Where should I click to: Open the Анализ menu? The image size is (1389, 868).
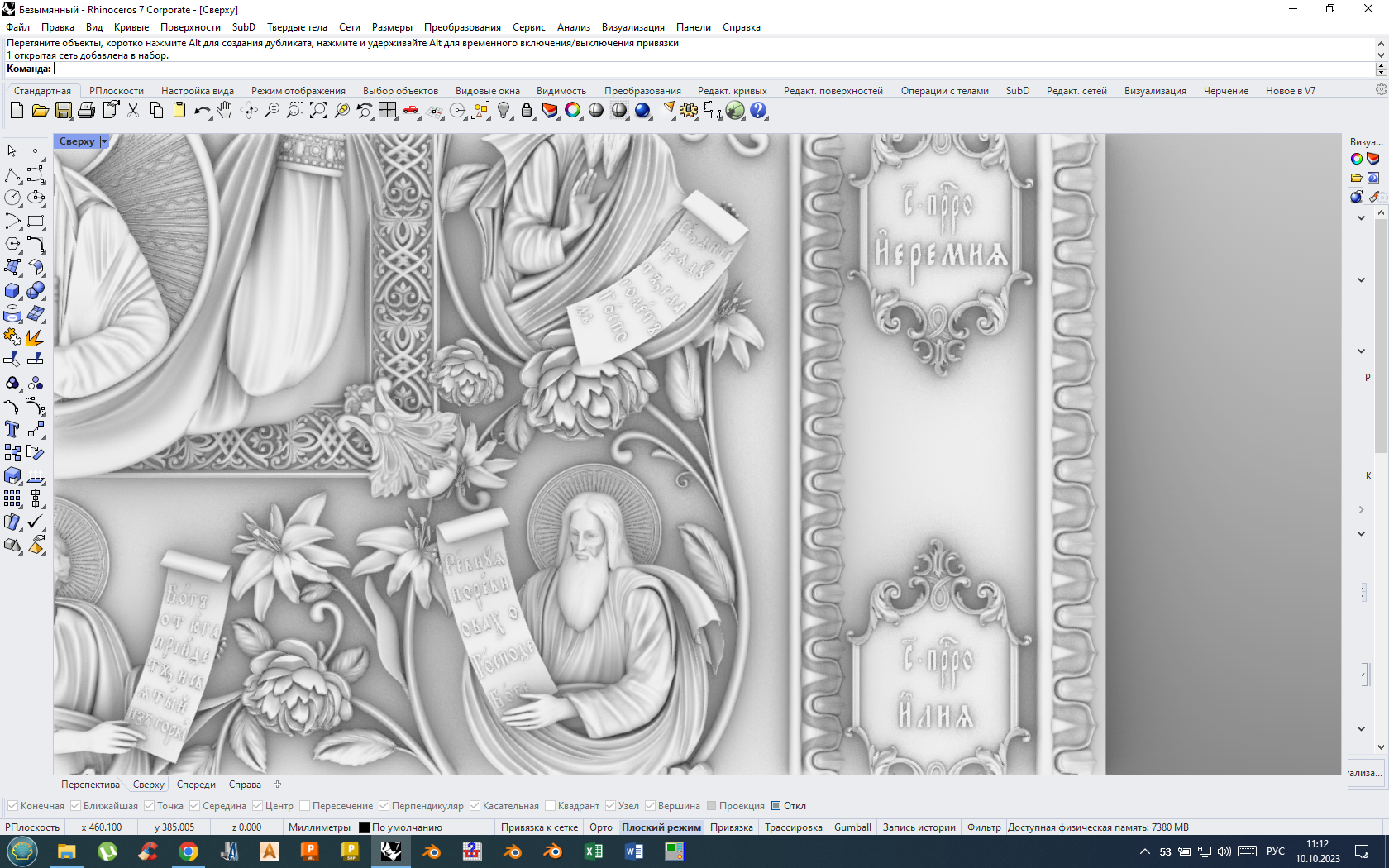click(573, 27)
